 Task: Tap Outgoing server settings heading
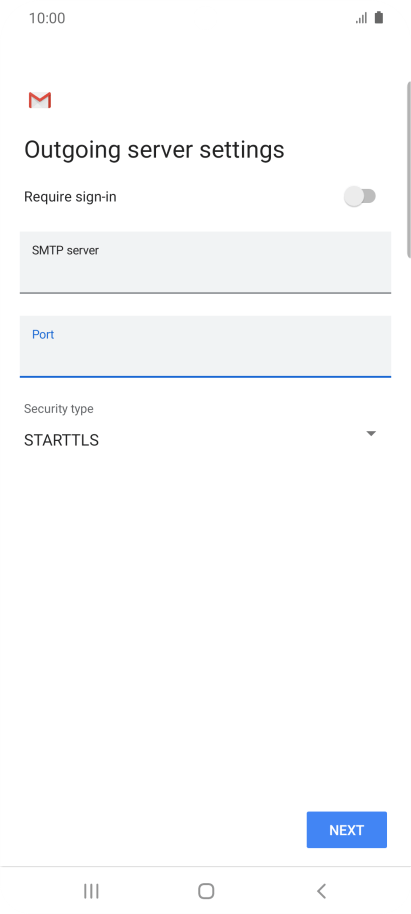(154, 150)
